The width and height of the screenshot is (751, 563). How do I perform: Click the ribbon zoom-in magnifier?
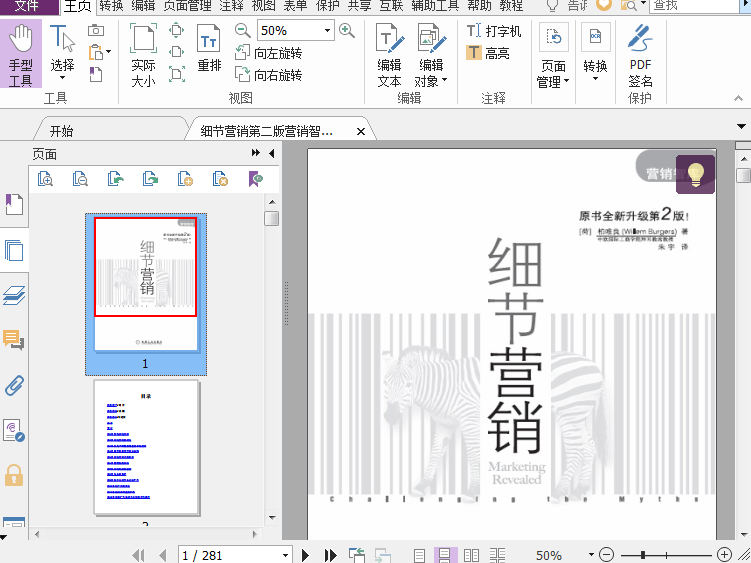[x=347, y=31]
